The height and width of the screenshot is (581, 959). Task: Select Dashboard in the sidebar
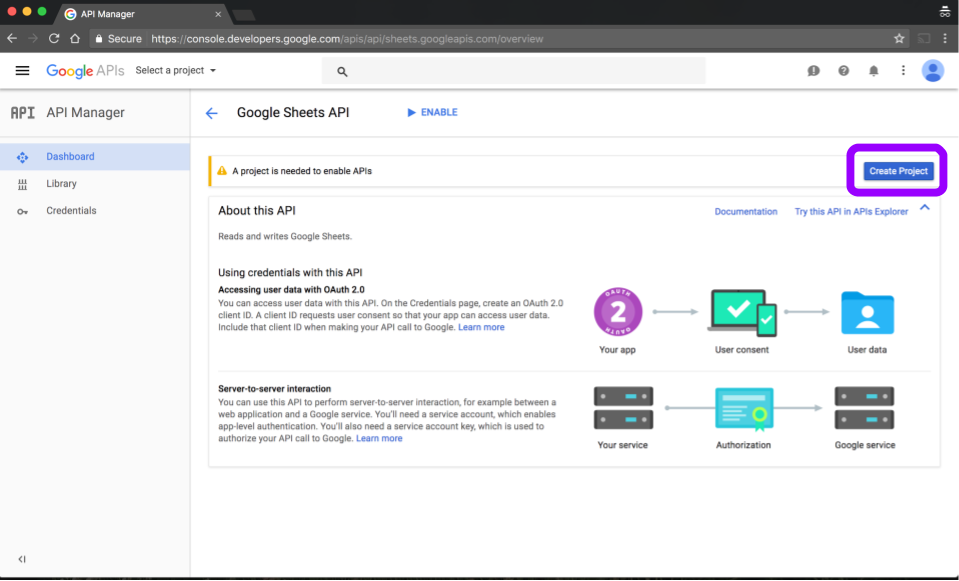coord(70,157)
